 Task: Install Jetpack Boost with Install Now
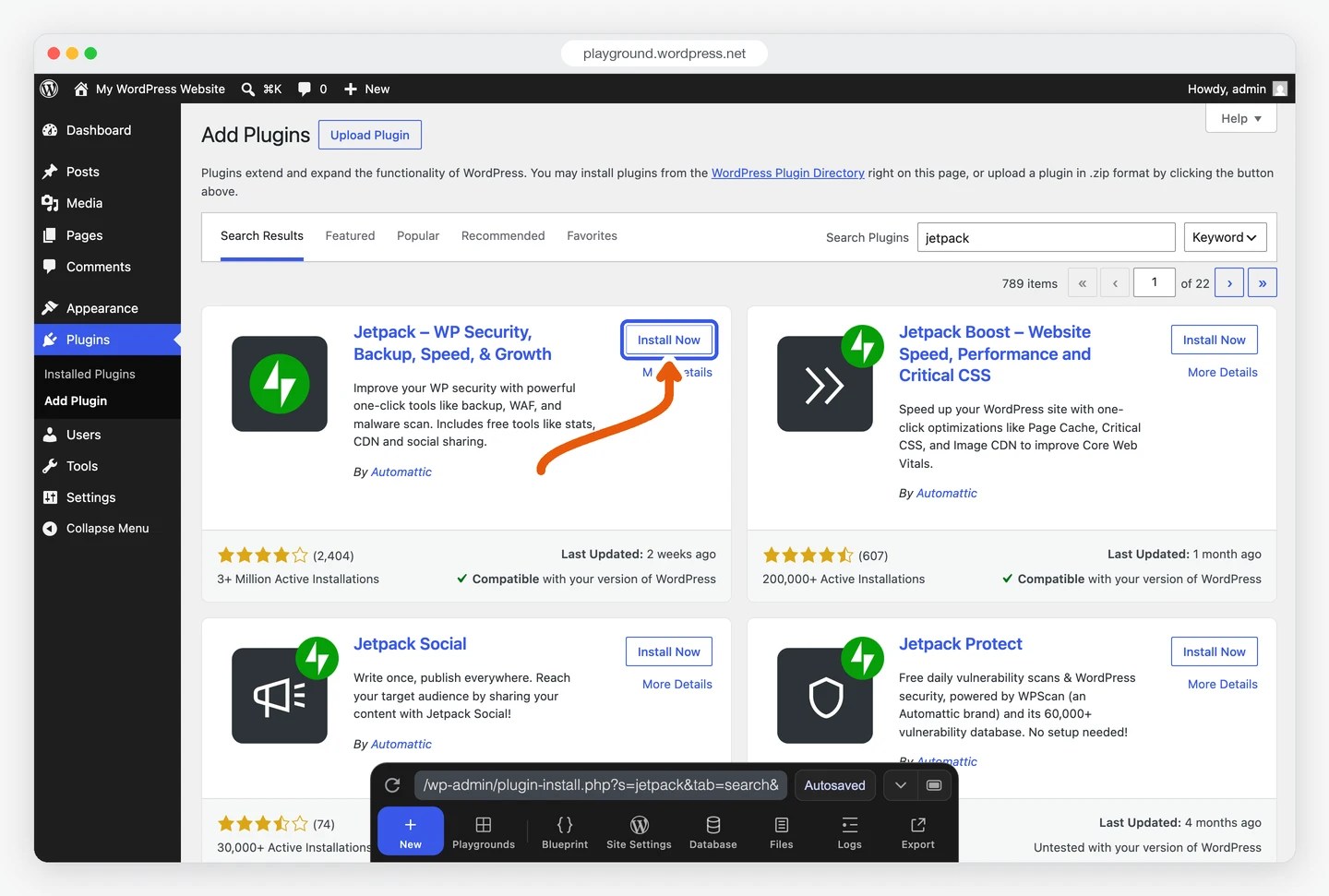point(1214,340)
